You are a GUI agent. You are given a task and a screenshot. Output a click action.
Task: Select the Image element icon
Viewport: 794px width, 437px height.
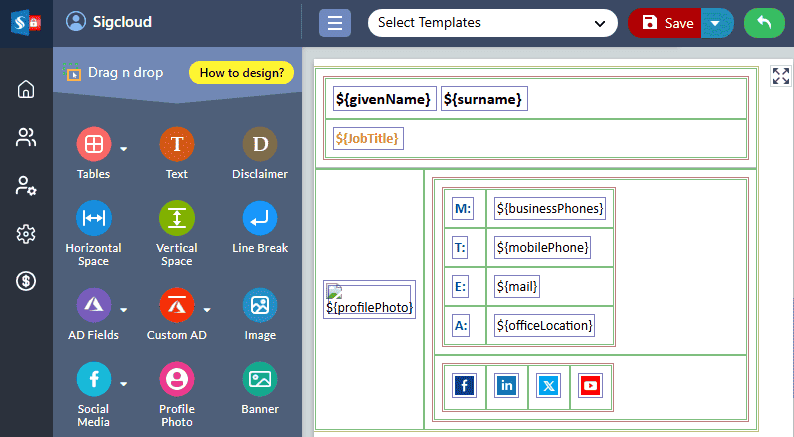click(x=260, y=305)
